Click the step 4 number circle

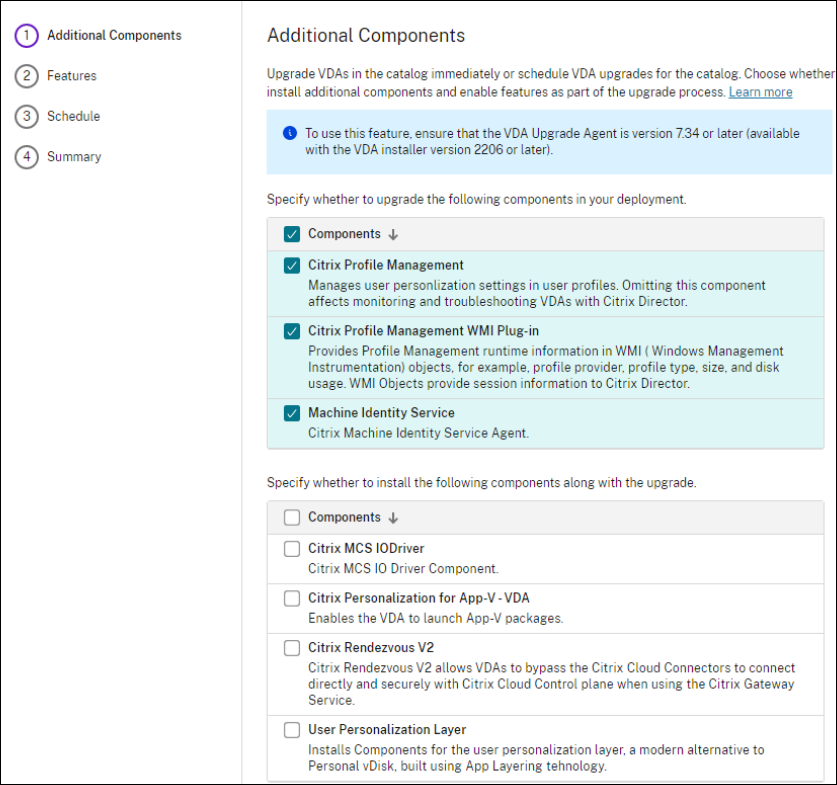(x=27, y=157)
